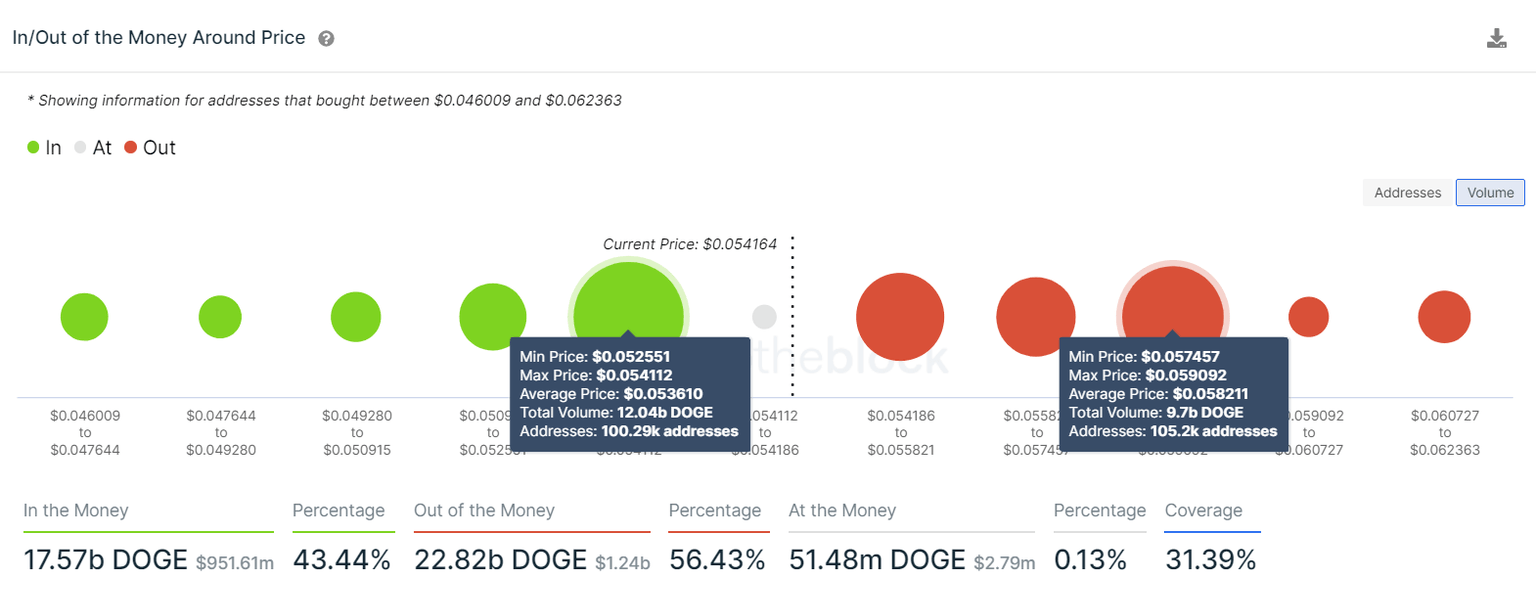Enable the Volume view

point(1489,192)
